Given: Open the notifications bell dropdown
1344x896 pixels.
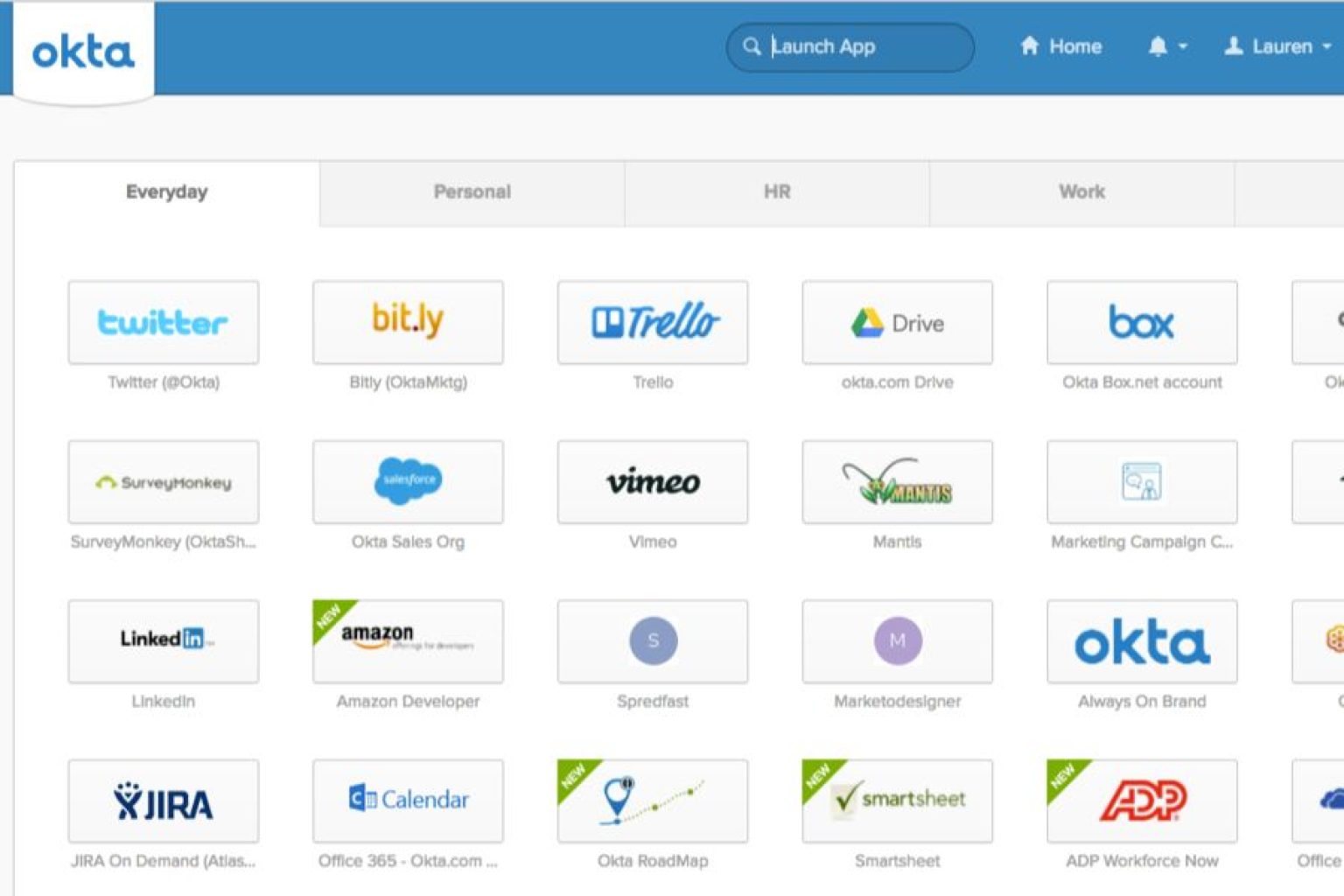Looking at the screenshot, I should pyautogui.click(x=1164, y=46).
